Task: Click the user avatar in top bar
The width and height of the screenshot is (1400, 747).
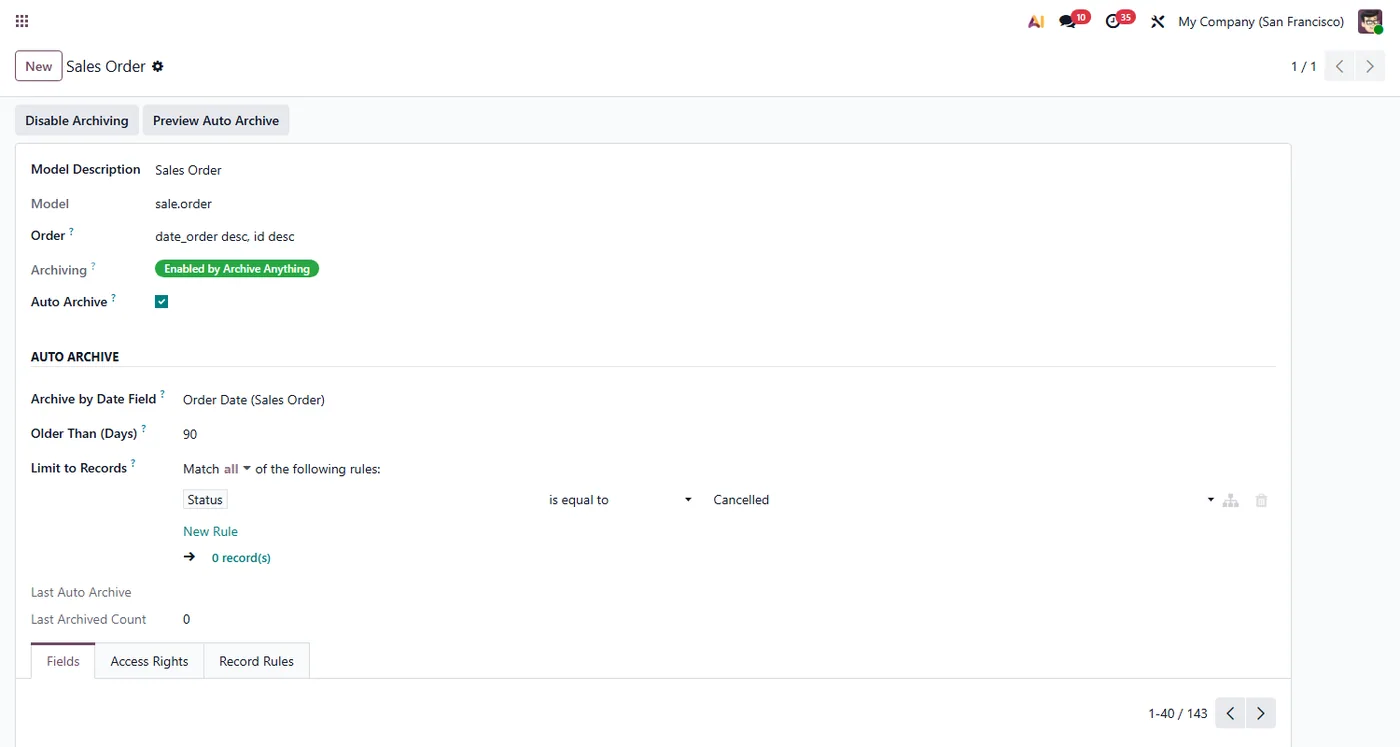Action: tap(1370, 21)
